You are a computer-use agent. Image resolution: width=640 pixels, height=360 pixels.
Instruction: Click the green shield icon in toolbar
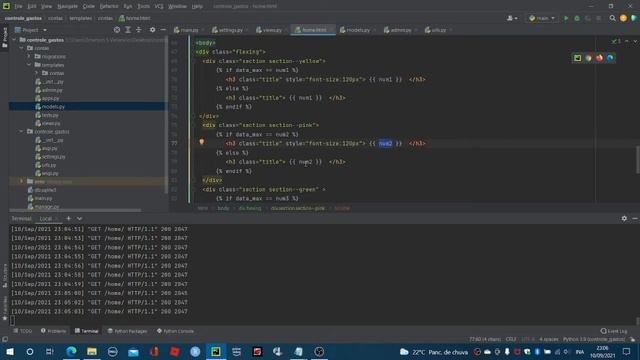[x=633, y=18]
